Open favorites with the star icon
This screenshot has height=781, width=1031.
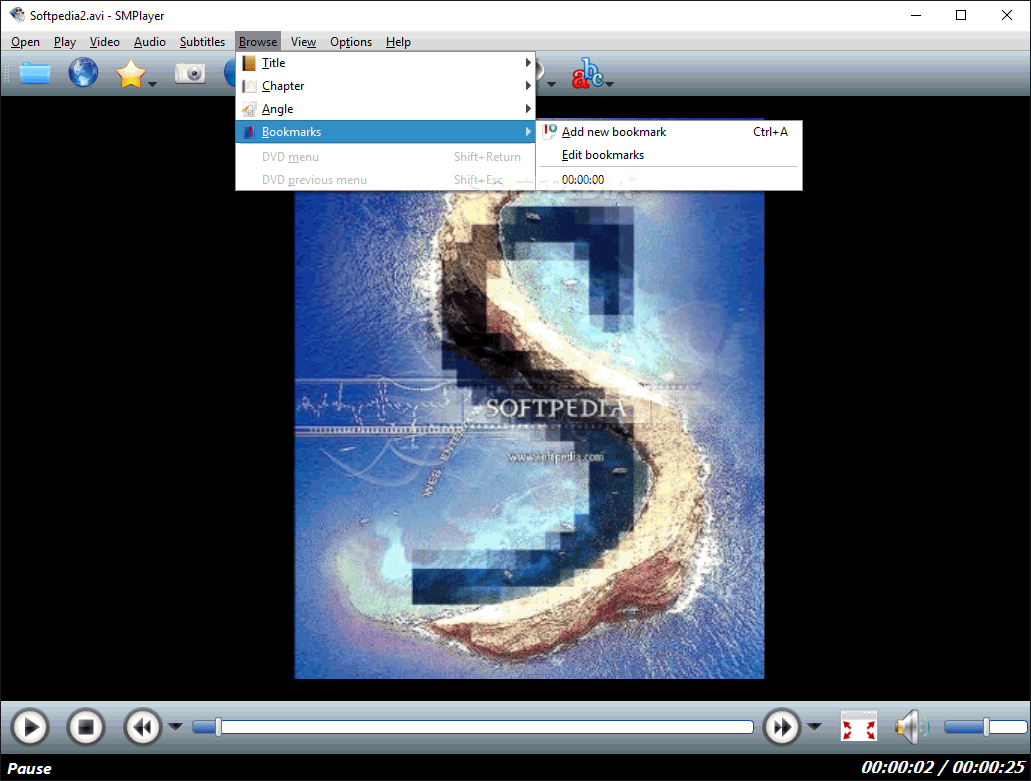(x=131, y=74)
